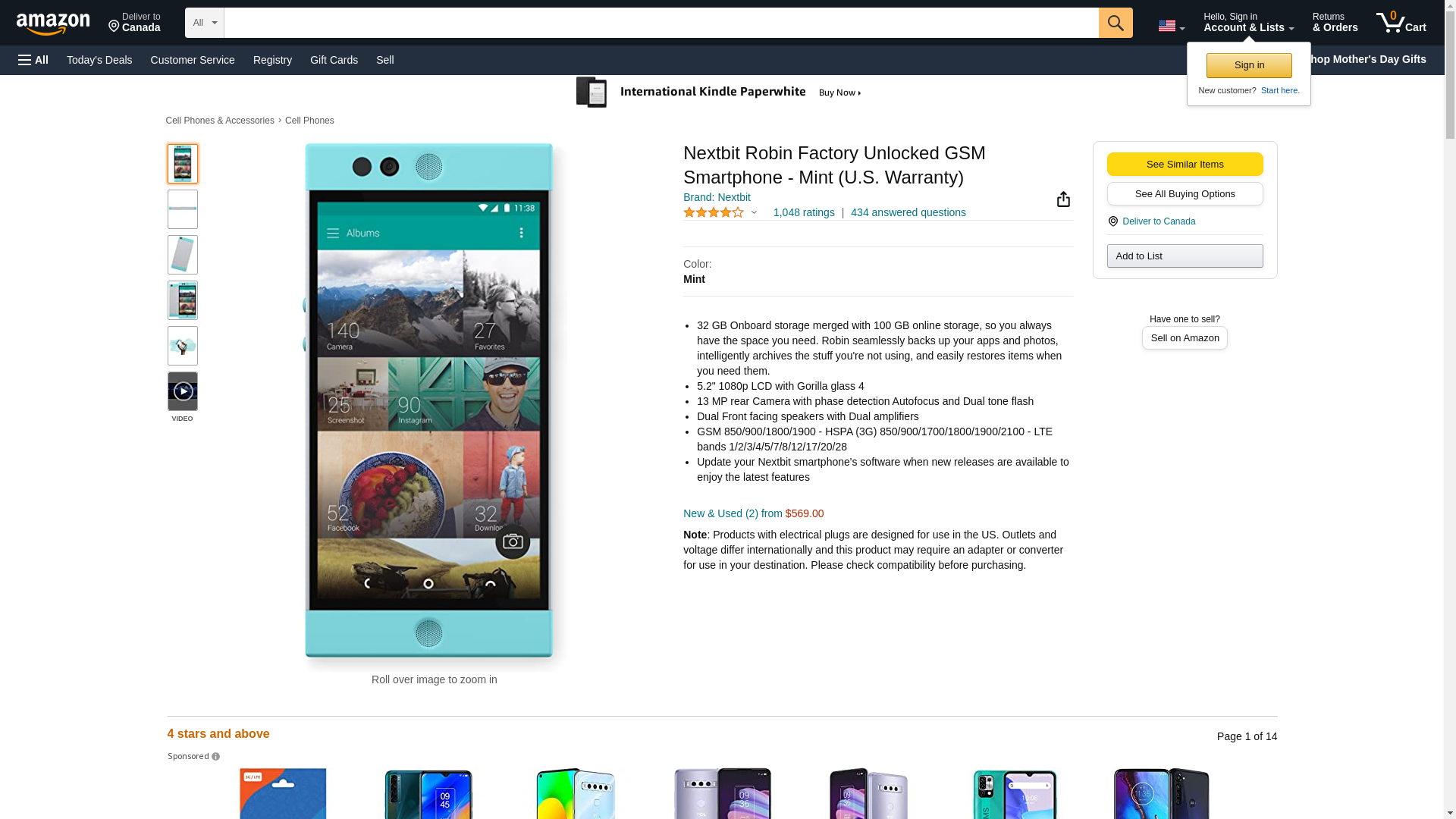The image size is (1456, 819).
Task: Click the See Similar Items button
Action: 1185,165
